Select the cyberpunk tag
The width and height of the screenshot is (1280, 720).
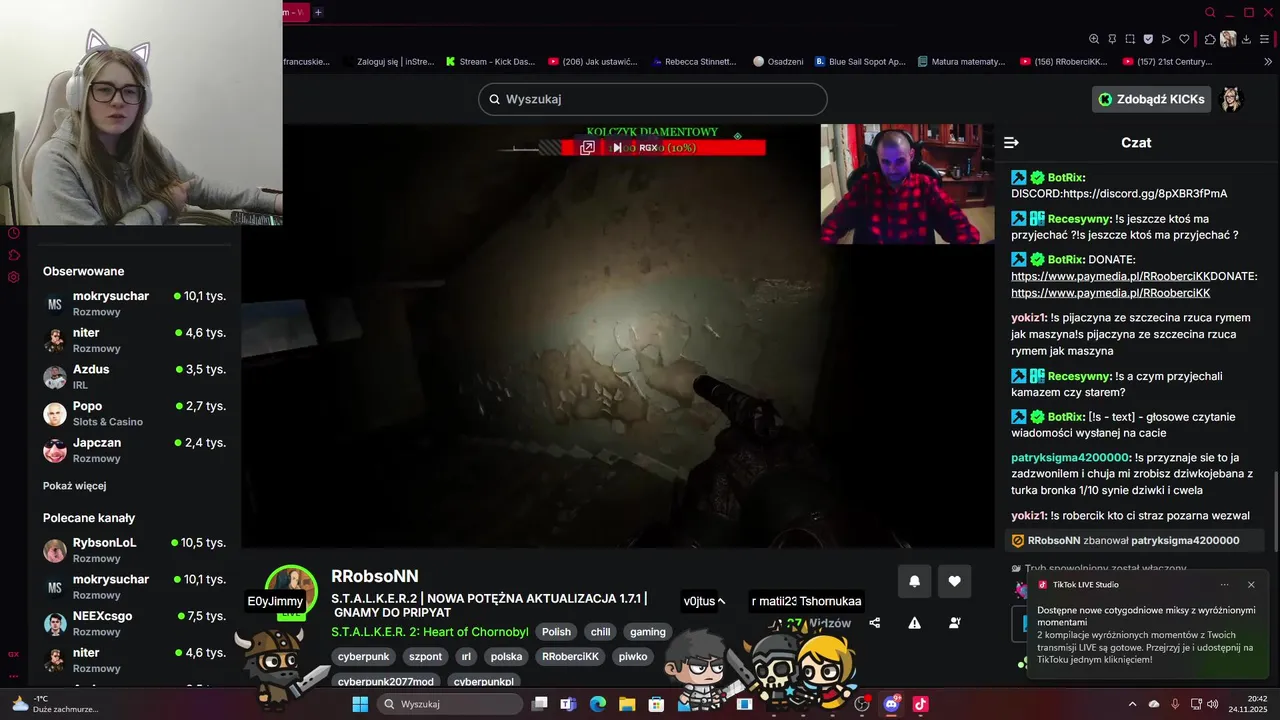point(363,657)
